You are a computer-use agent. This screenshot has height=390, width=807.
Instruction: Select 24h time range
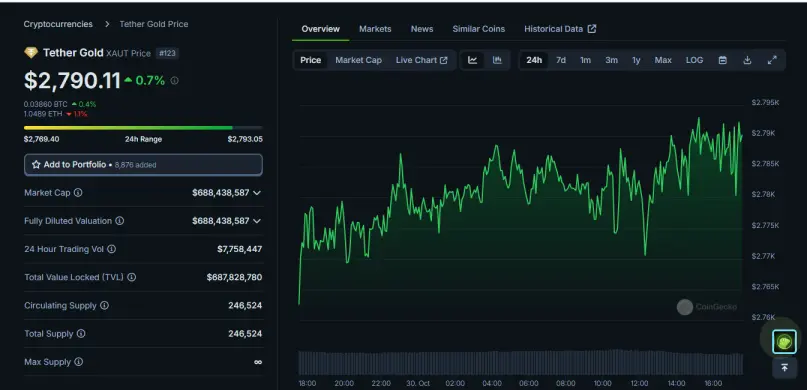click(x=534, y=60)
